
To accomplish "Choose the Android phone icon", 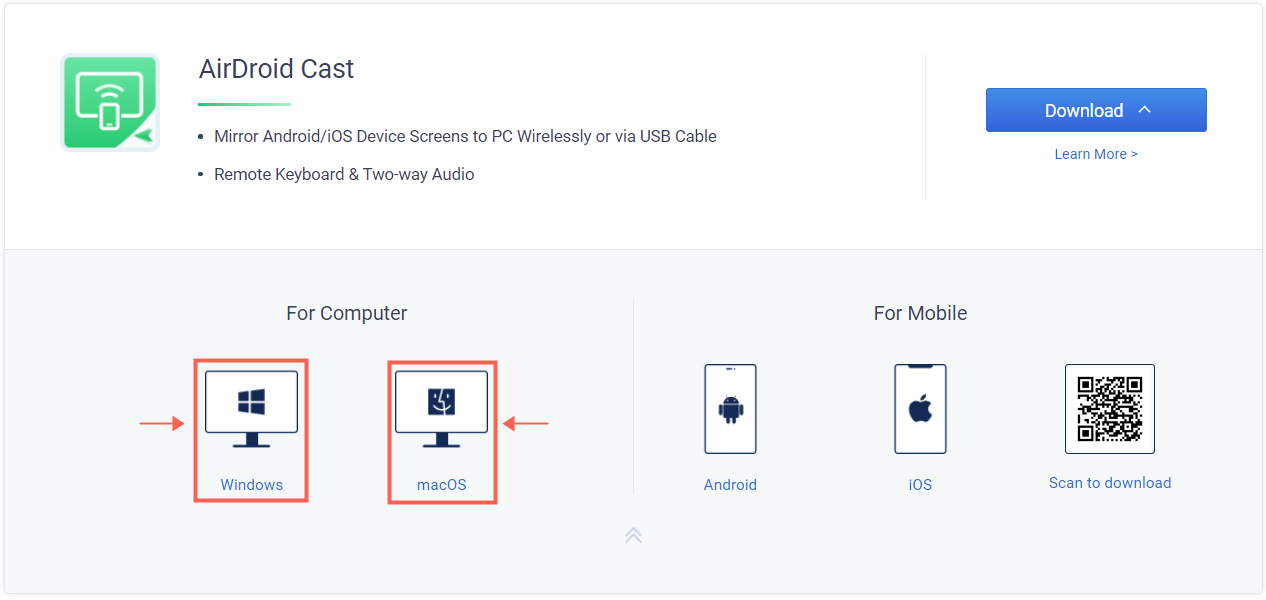I will click(x=730, y=409).
